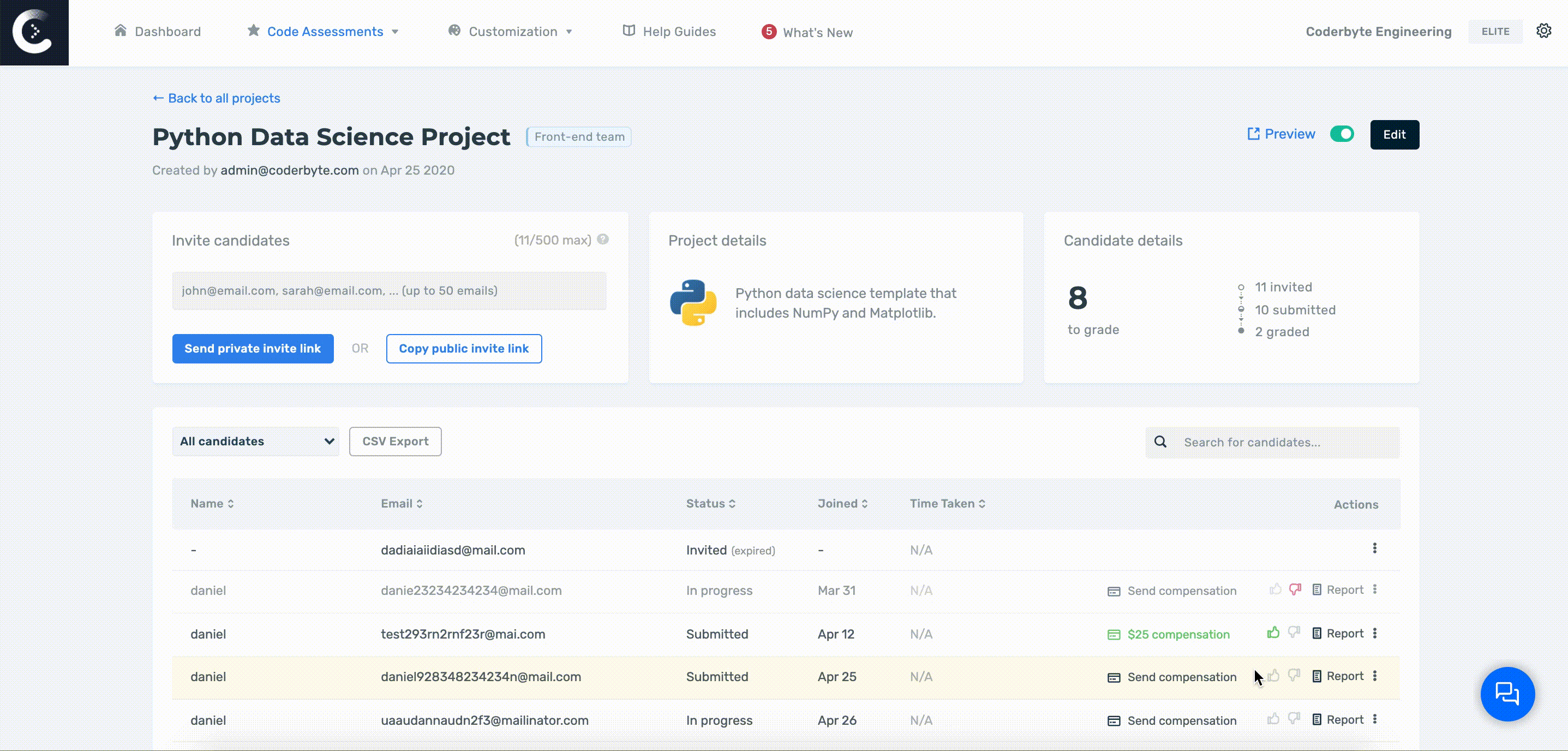Click the admin@coderbyte.com creator email
Image resolution: width=1568 pixels, height=751 pixels.
point(289,170)
